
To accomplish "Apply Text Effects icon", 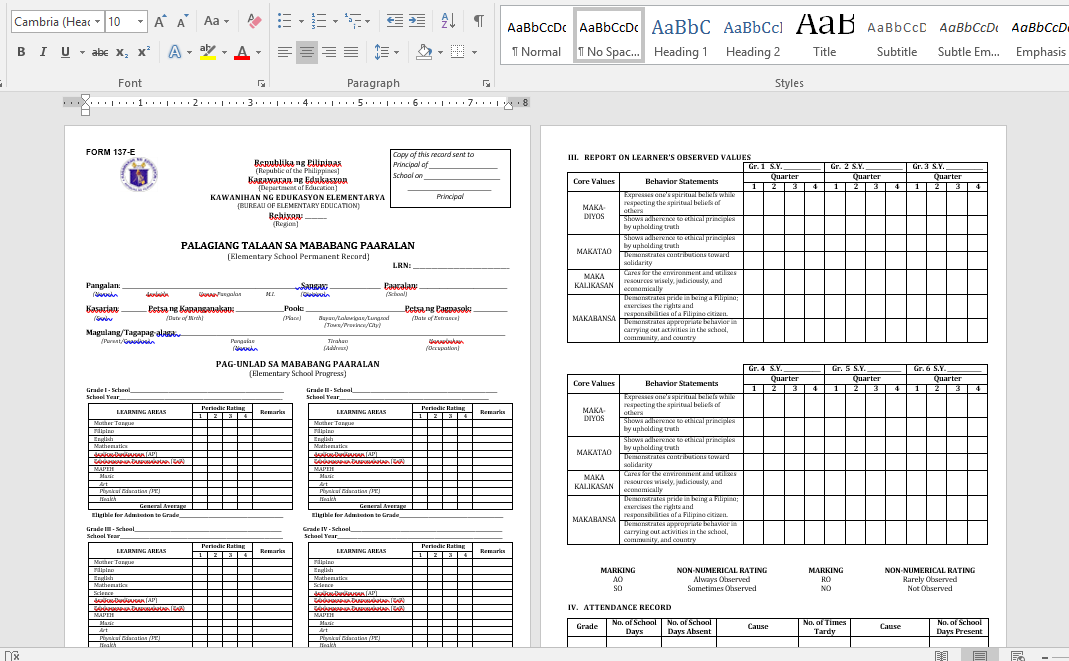I will click(x=175, y=52).
